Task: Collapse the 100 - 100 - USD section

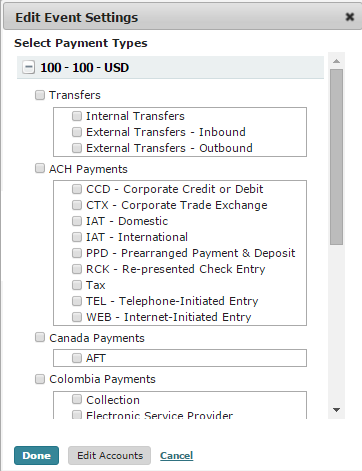Action: pos(28,68)
